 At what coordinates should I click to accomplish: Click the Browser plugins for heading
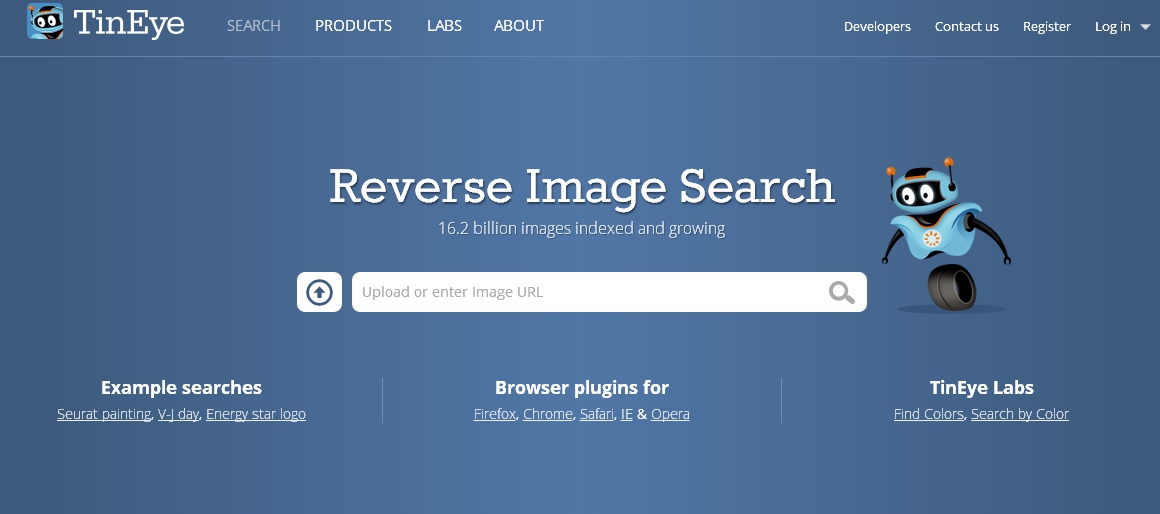pos(581,388)
